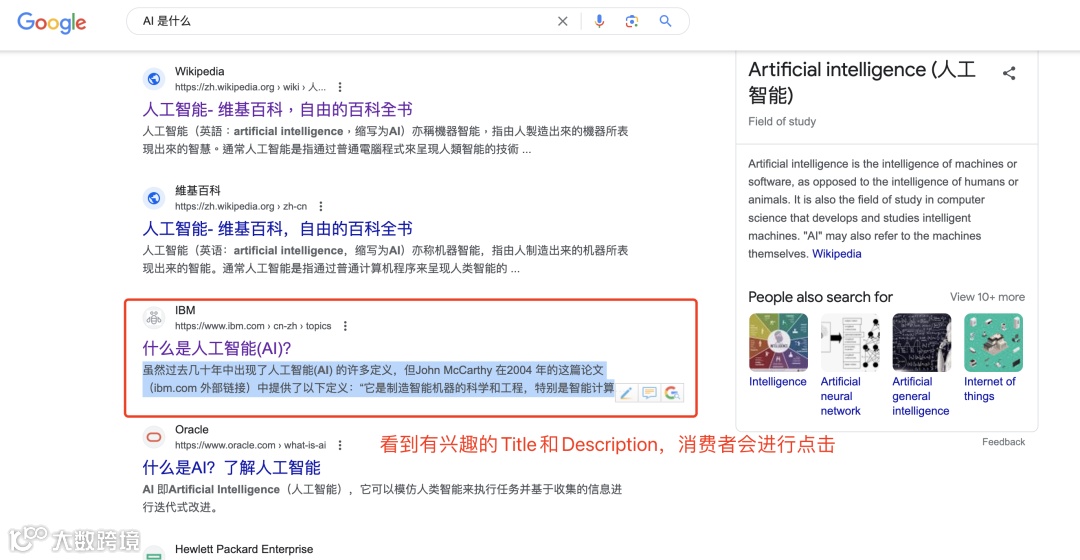
Task: Open Google Lens image search icon
Action: (x=632, y=21)
